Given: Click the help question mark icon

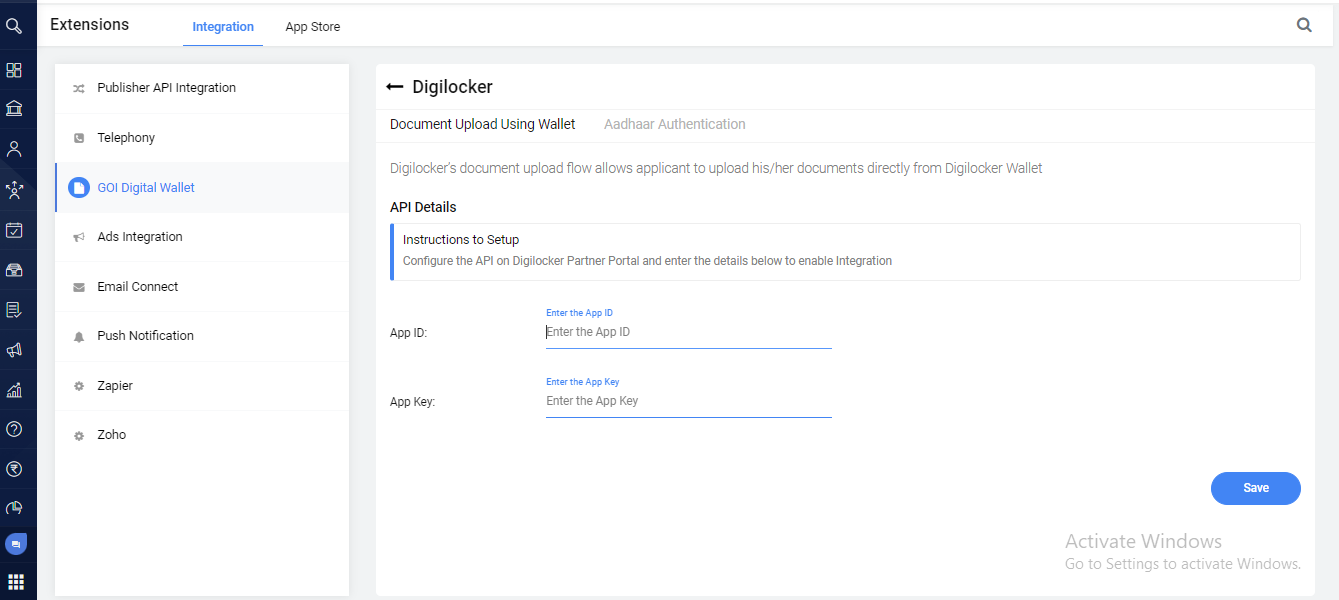Looking at the screenshot, I should [x=14, y=429].
